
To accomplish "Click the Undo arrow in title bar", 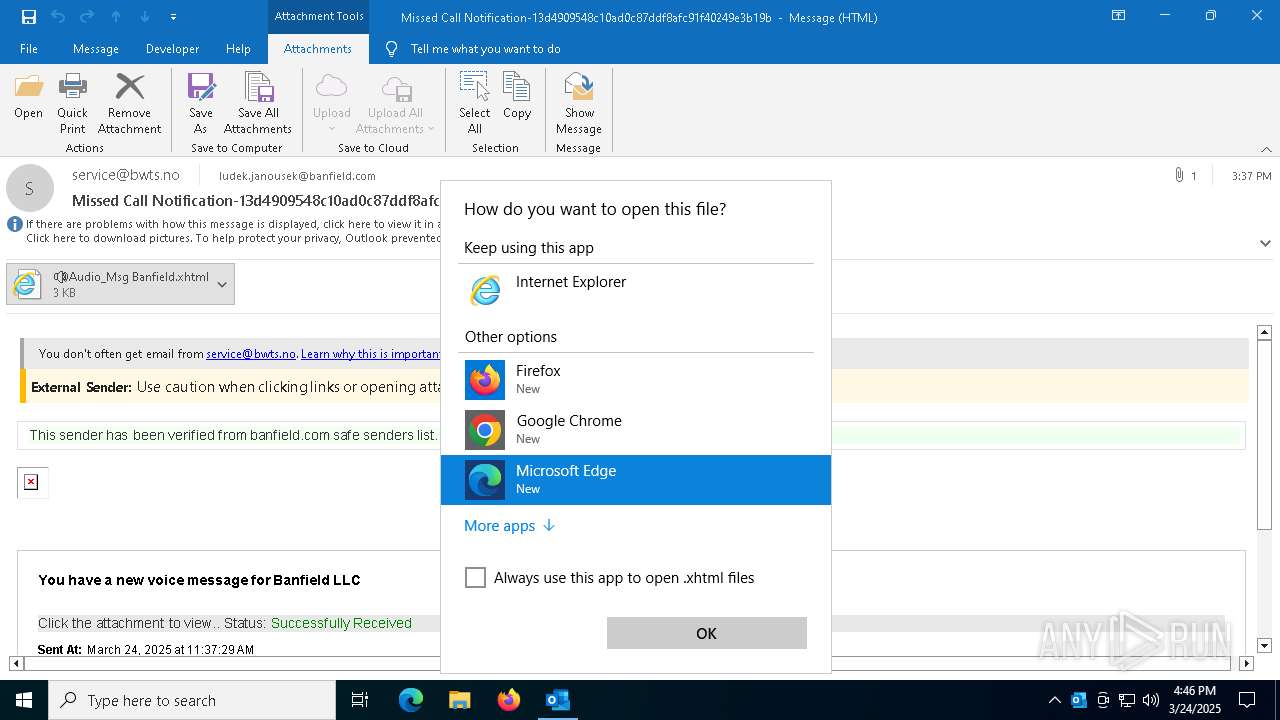I will click(x=57, y=16).
